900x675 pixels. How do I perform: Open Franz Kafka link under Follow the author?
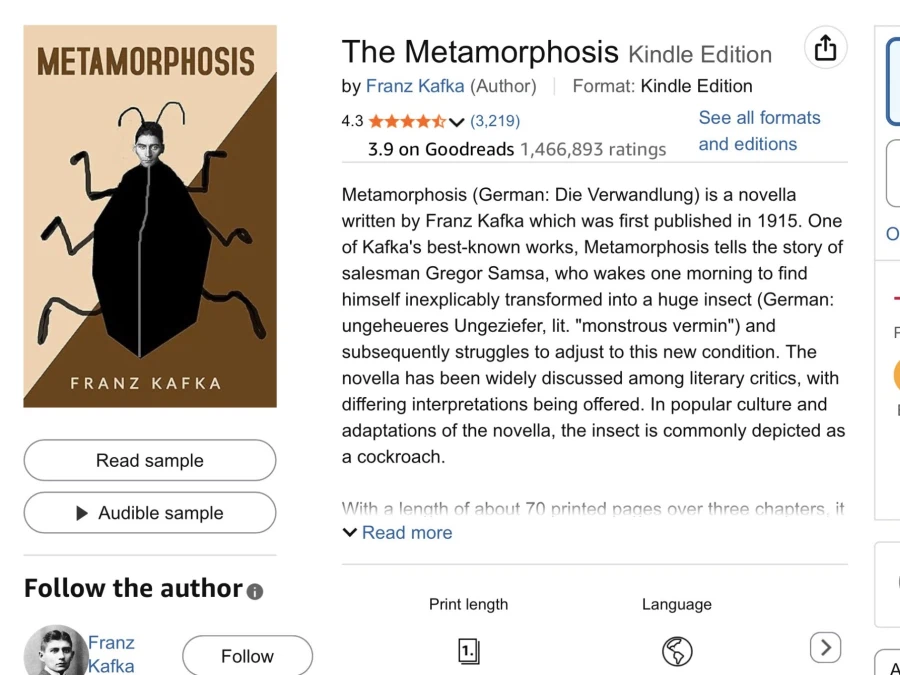pyautogui.click(x=111, y=654)
